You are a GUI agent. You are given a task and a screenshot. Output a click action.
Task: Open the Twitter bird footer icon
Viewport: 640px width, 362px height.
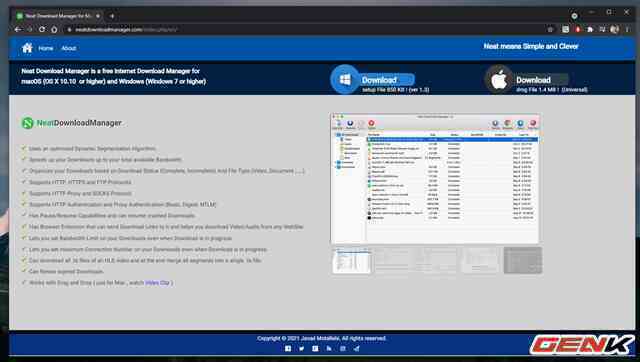pos(301,349)
